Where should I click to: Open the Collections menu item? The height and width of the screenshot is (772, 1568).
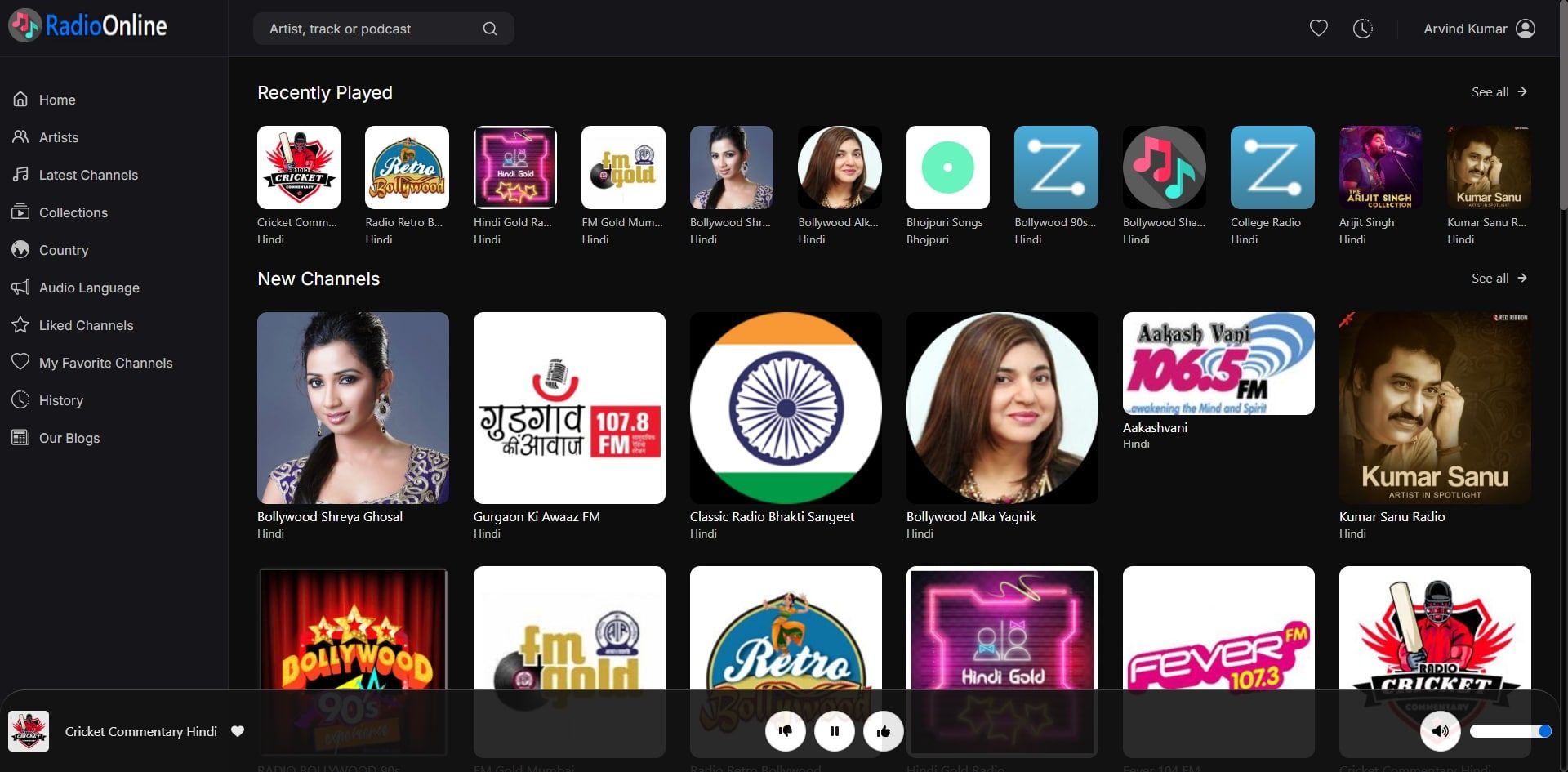tap(73, 212)
